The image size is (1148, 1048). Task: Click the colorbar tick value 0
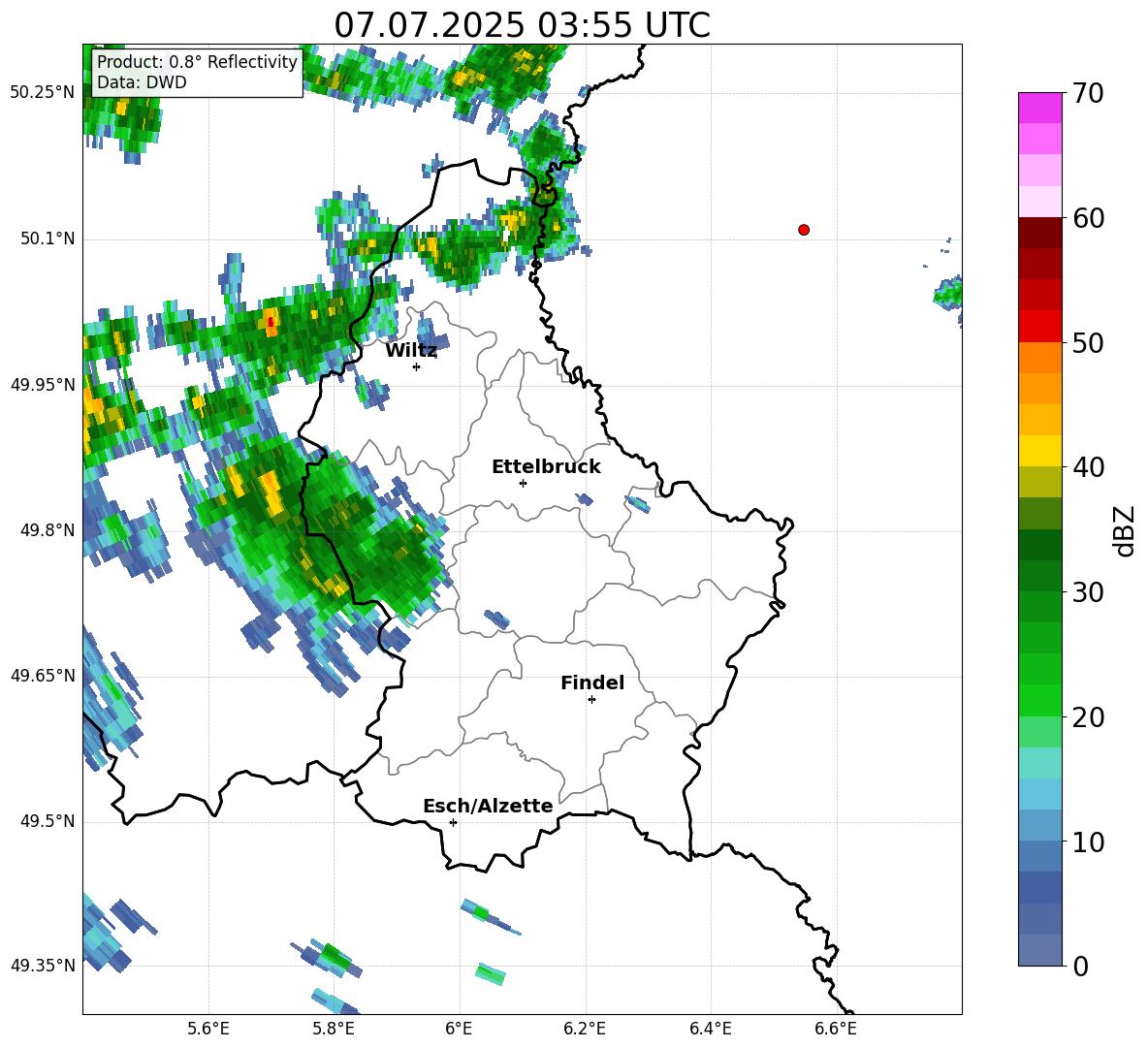click(1079, 967)
